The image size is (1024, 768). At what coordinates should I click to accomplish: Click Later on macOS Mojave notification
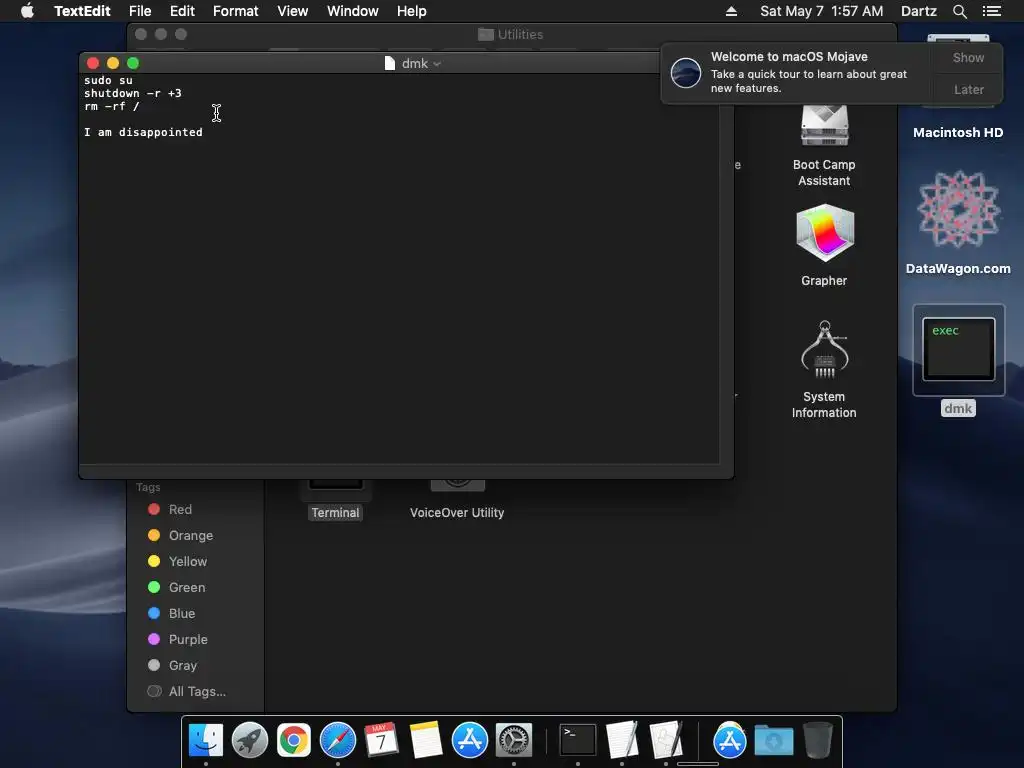tap(968, 89)
